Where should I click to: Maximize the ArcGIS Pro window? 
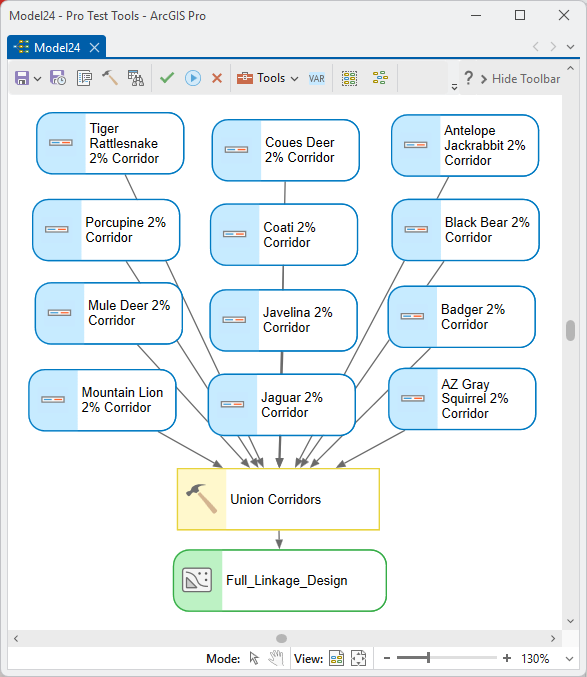tap(520, 16)
